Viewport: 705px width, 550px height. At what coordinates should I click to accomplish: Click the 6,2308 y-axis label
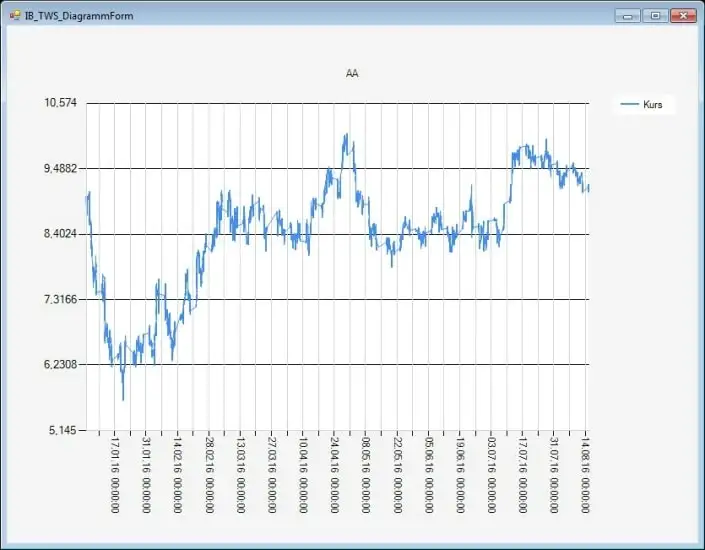pos(60,364)
